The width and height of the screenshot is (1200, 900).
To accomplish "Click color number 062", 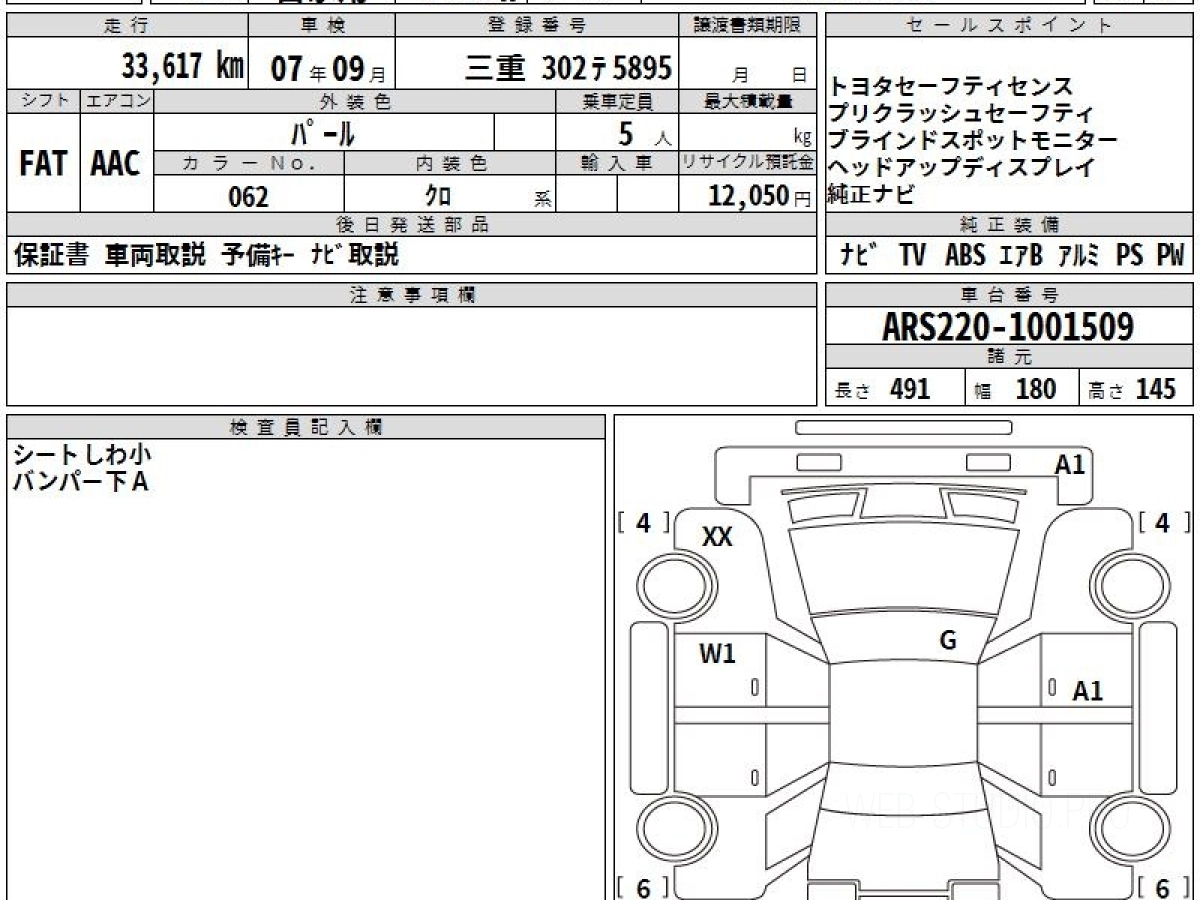I will click(249, 197).
